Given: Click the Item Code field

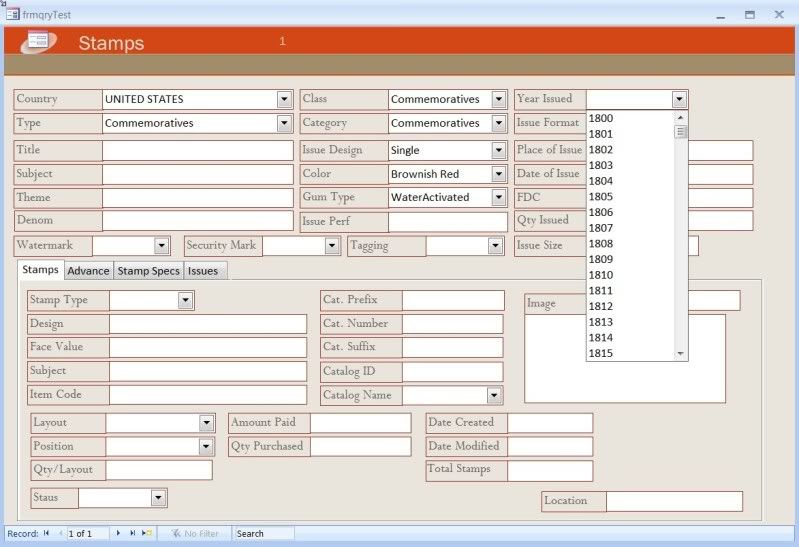Looking at the screenshot, I should [x=208, y=395].
